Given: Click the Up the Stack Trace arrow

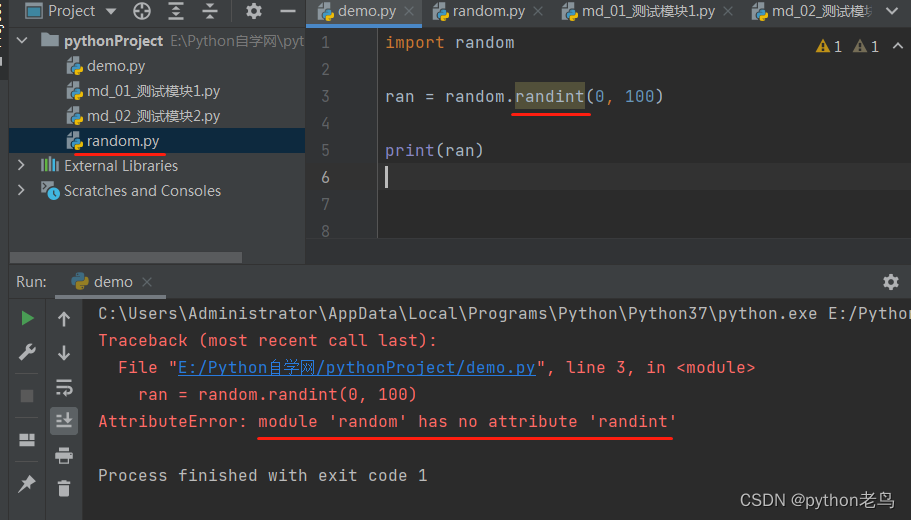Looking at the screenshot, I should 64,318.
